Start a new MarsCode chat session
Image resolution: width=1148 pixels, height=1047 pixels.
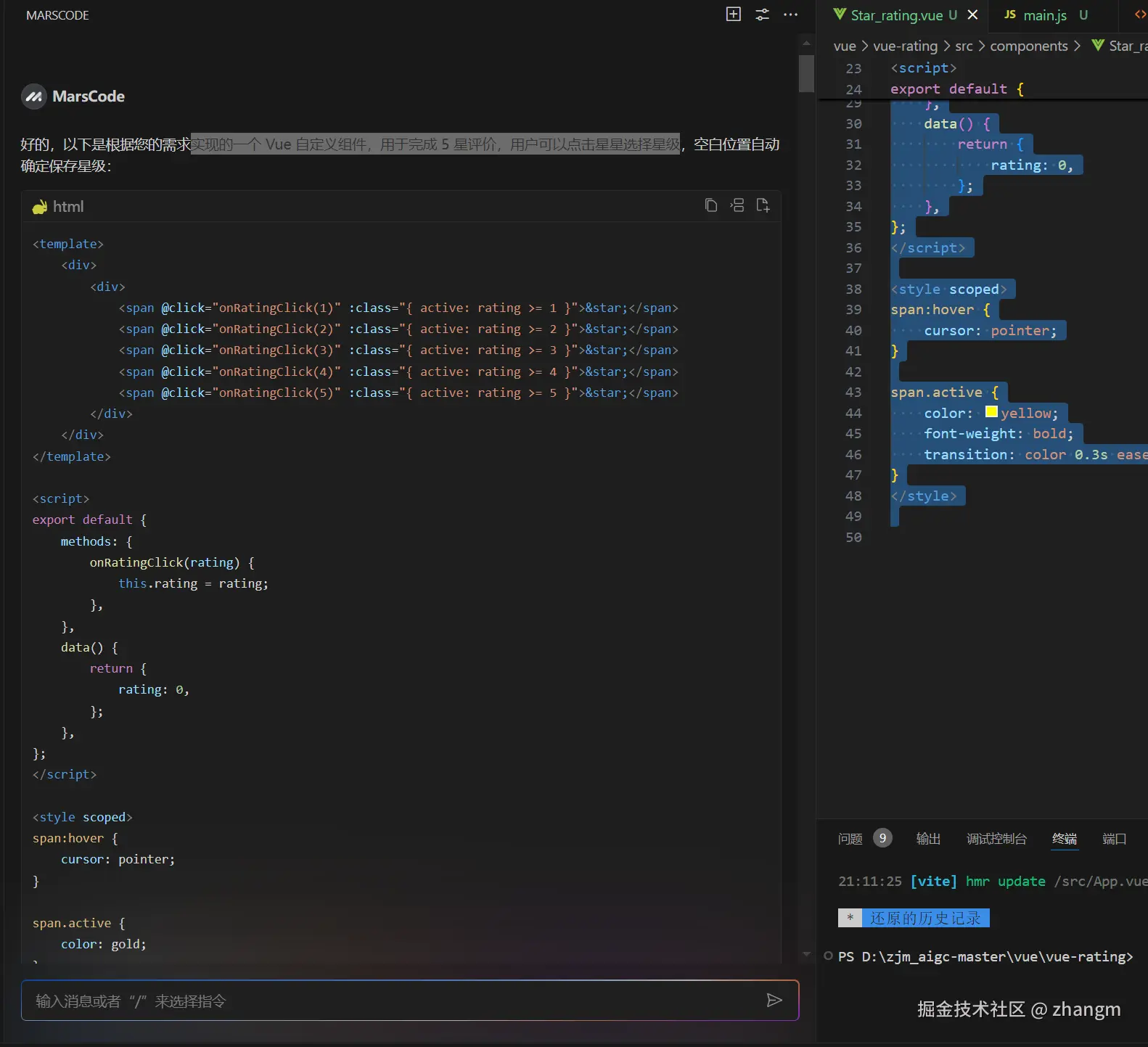(x=734, y=14)
